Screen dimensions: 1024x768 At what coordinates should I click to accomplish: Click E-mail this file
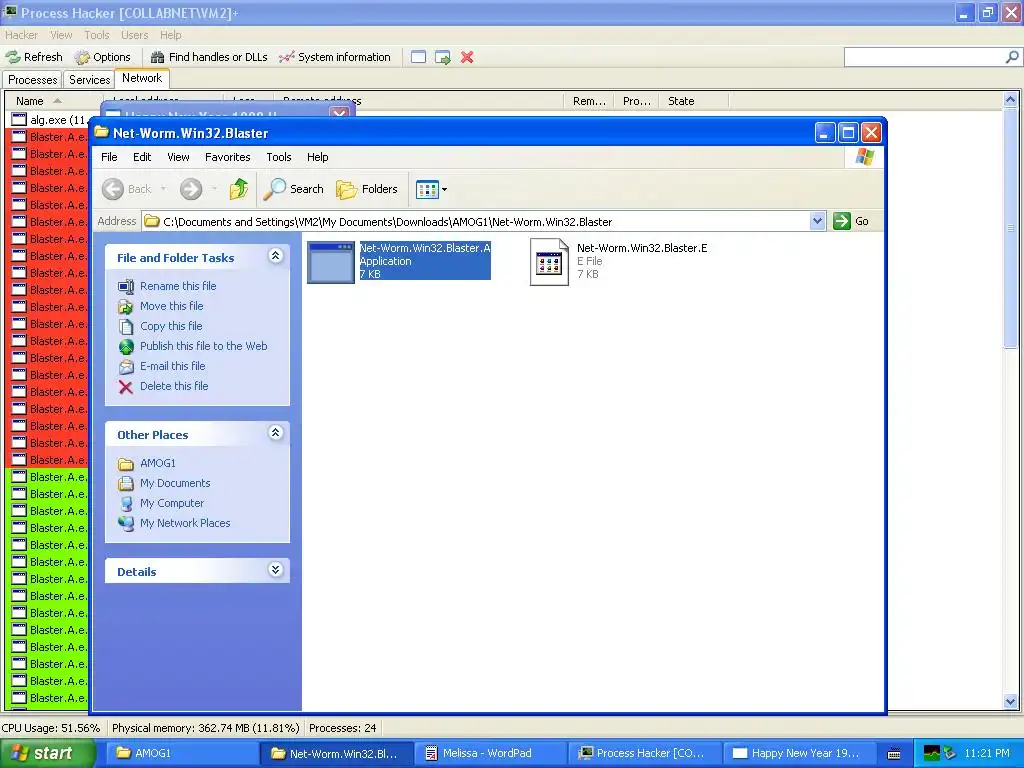pyautogui.click(x=172, y=366)
